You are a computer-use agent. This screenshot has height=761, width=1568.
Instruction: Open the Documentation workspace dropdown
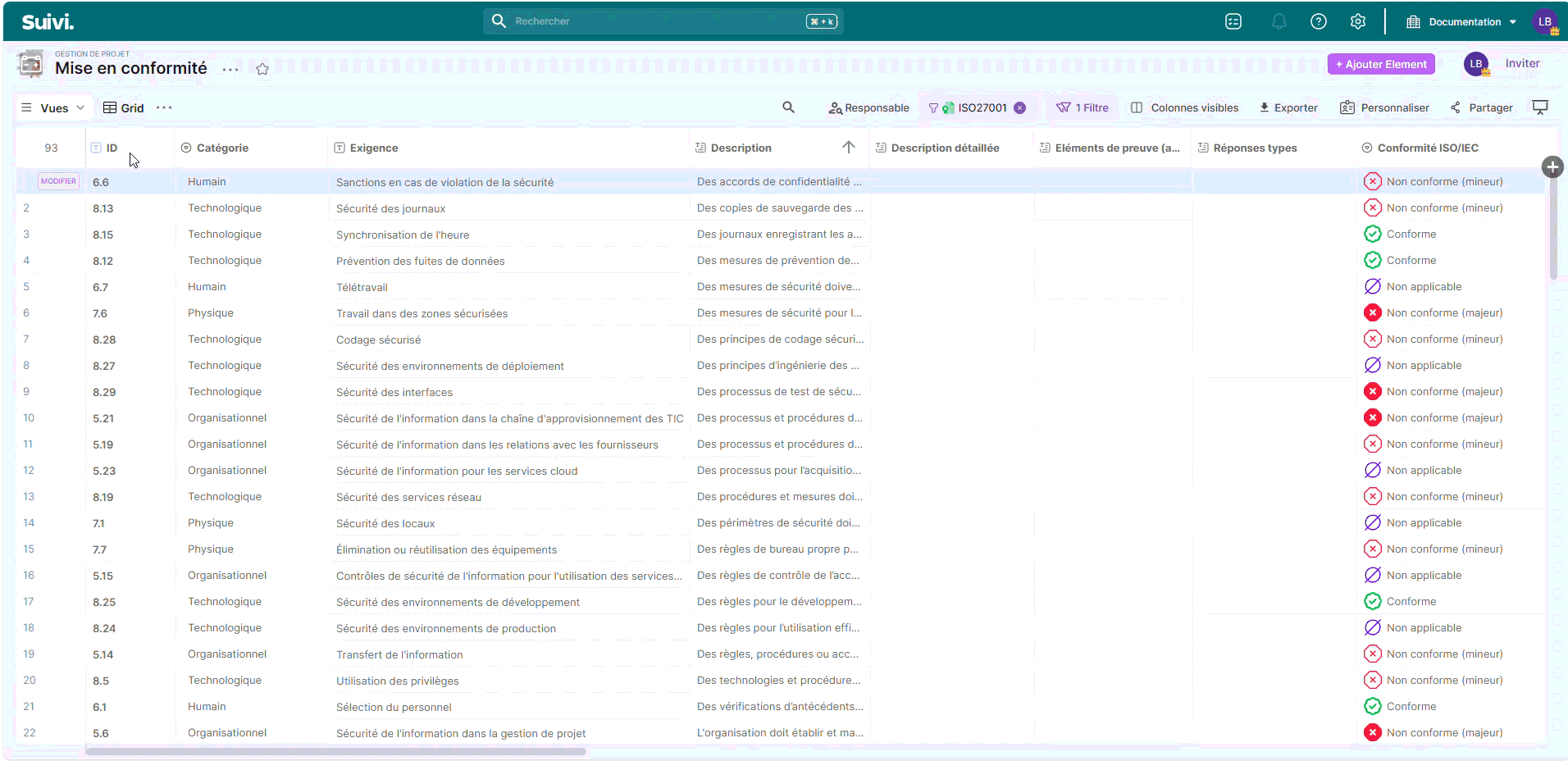click(x=1463, y=22)
